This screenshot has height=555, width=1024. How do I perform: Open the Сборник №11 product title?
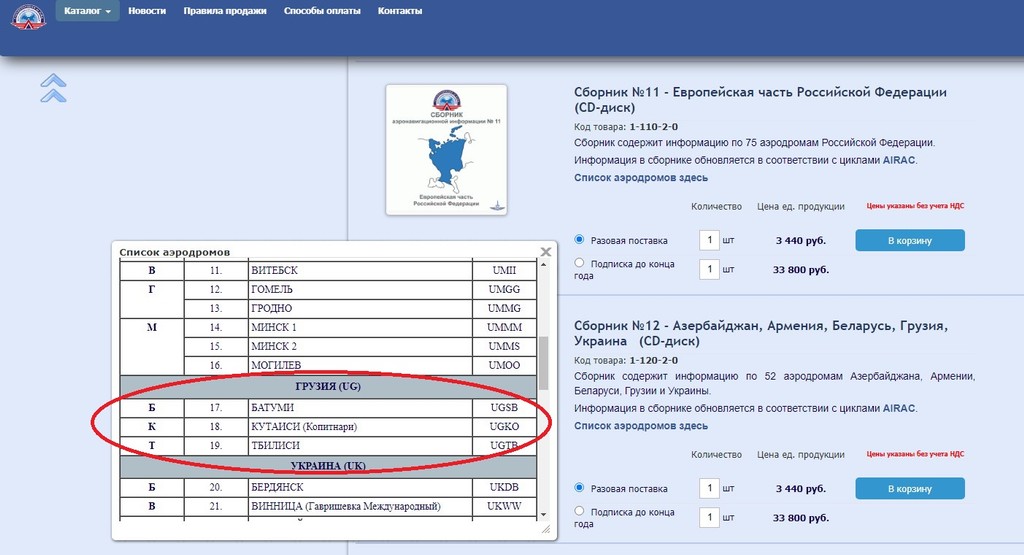tap(760, 100)
